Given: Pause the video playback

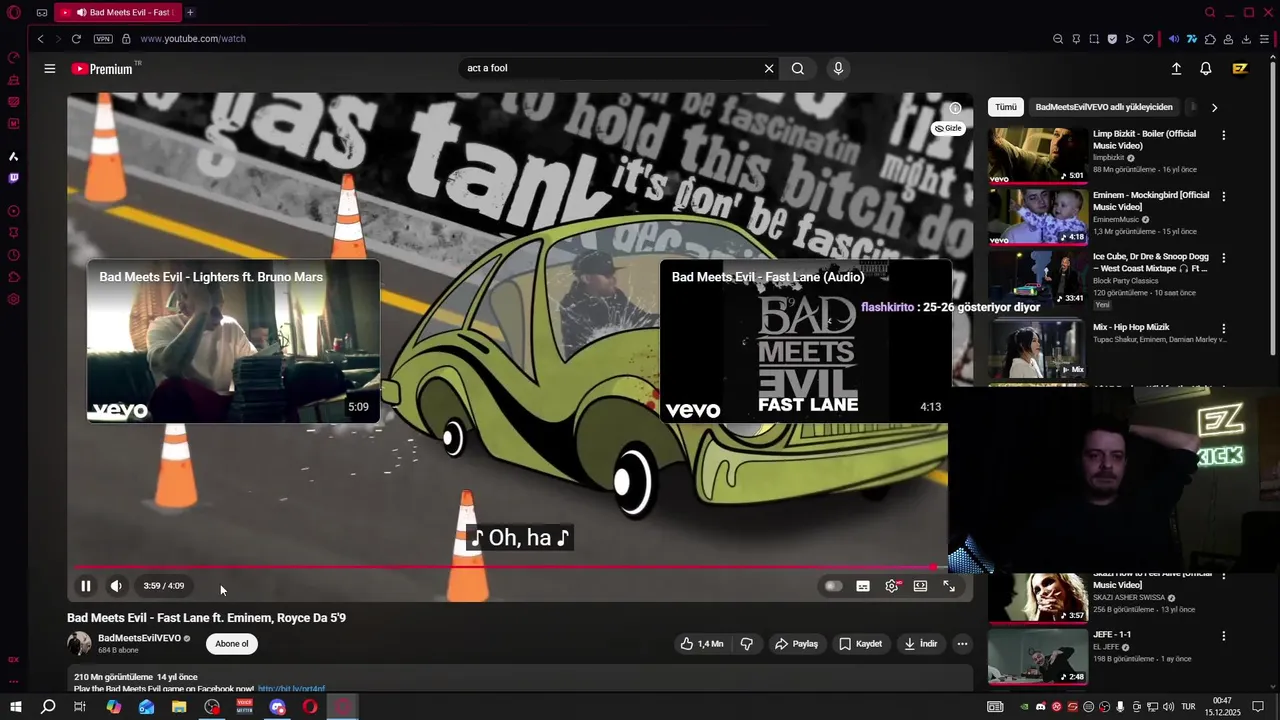Looking at the screenshot, I should (86, 586).
